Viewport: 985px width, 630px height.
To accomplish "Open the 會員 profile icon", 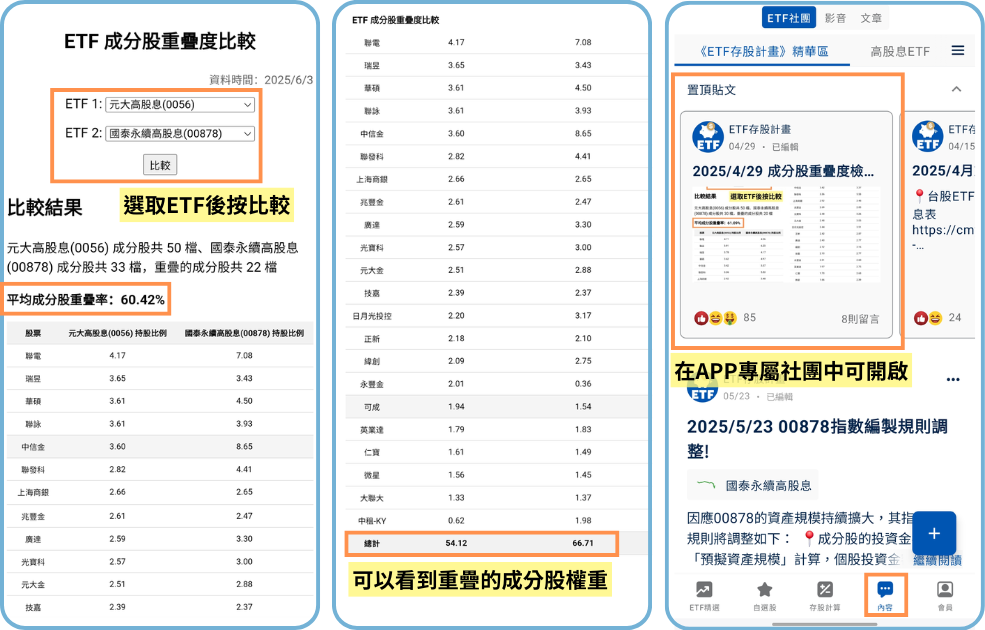I will click(x=945, y=589).
